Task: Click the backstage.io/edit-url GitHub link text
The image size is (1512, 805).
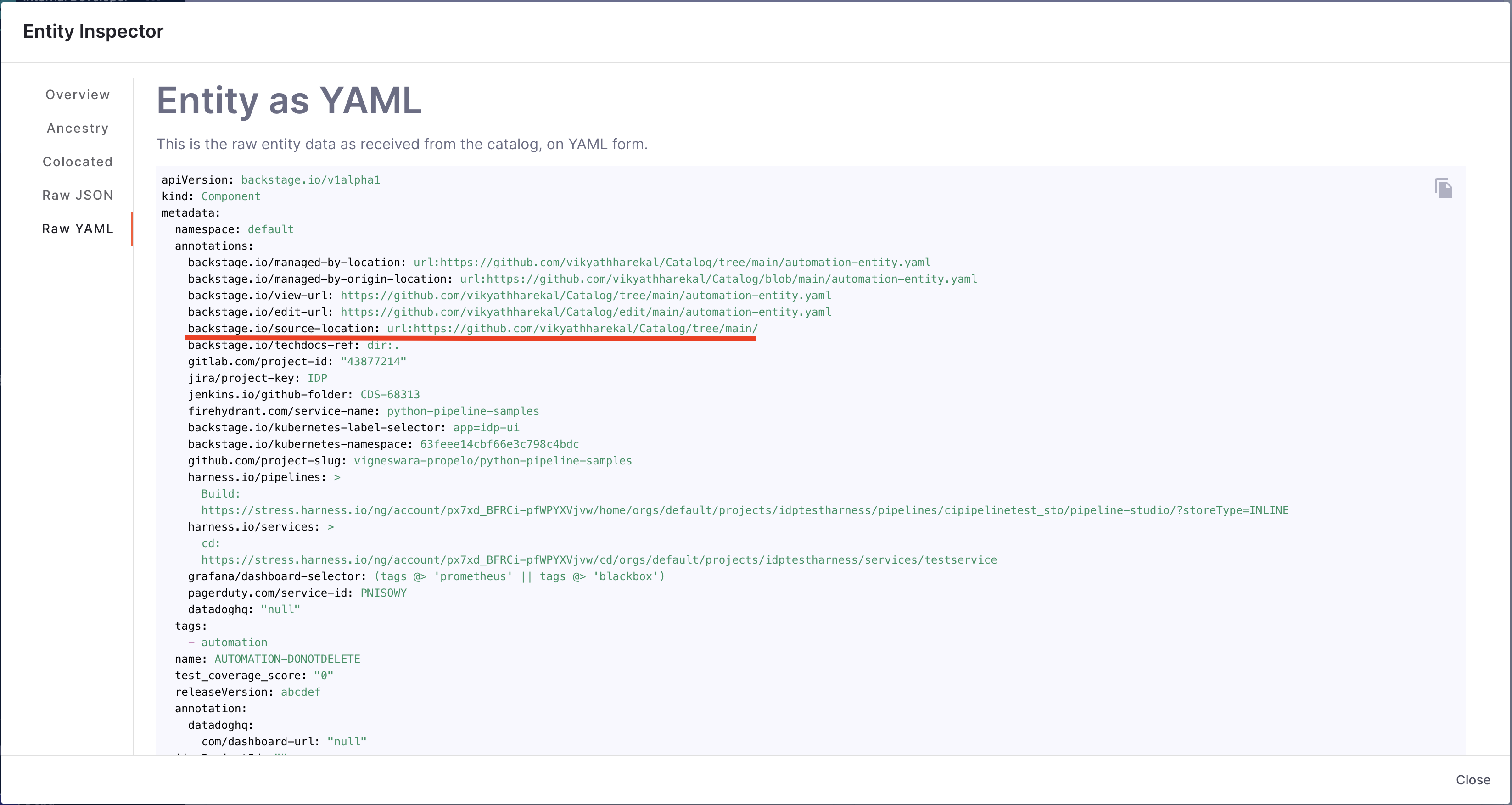Action: coord(585,312)
